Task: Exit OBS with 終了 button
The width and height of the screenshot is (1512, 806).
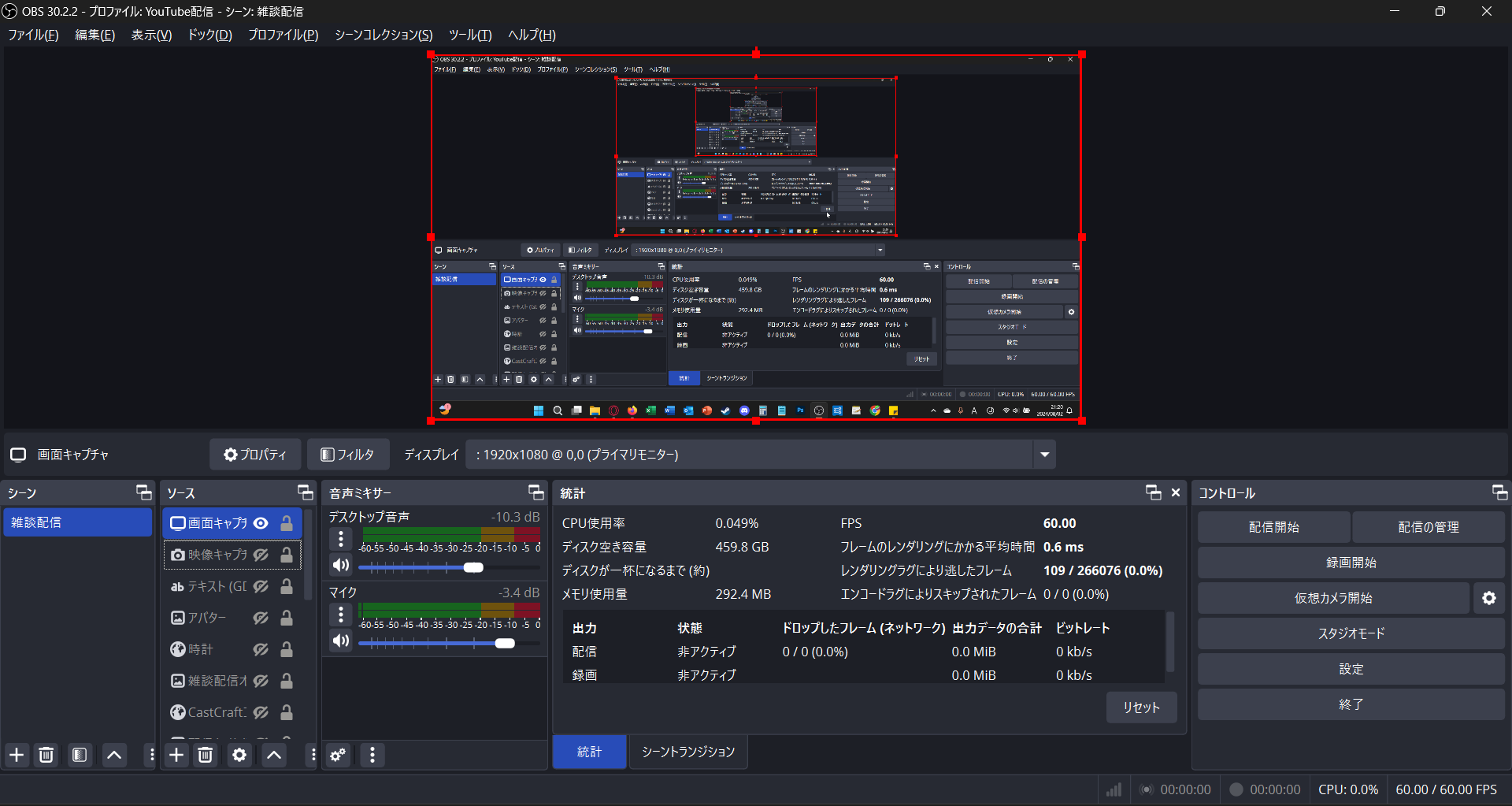Action: pos(1351,704)
